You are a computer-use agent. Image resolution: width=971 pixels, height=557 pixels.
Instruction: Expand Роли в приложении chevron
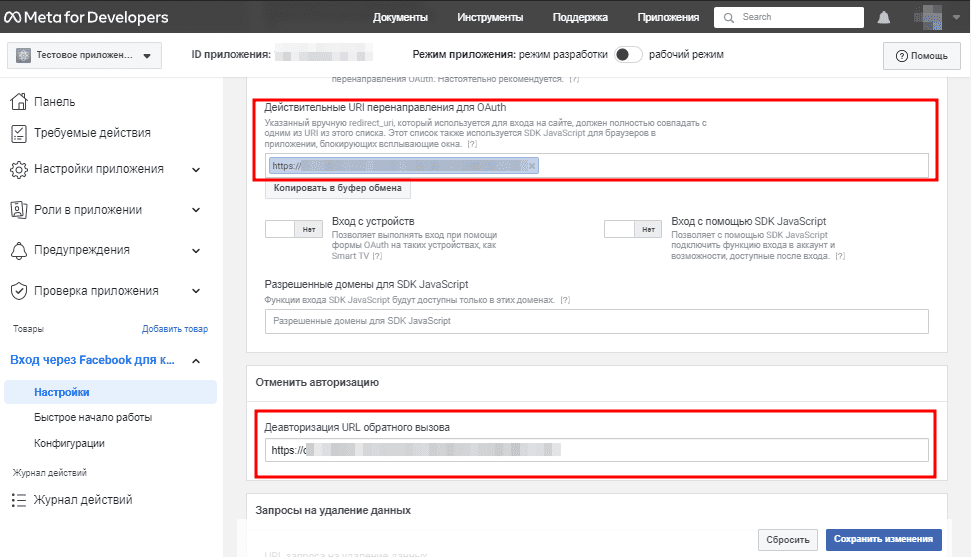196,210
